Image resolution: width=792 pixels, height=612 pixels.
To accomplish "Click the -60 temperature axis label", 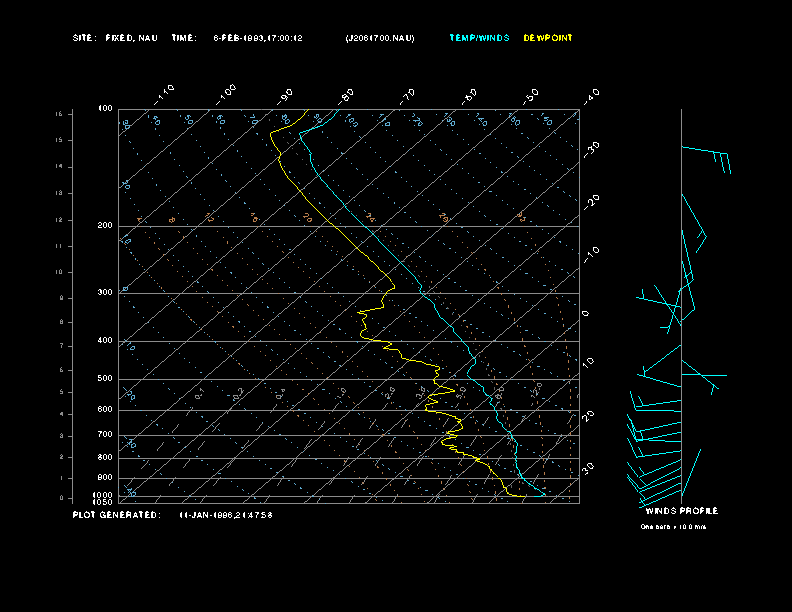I will (469, 96).
